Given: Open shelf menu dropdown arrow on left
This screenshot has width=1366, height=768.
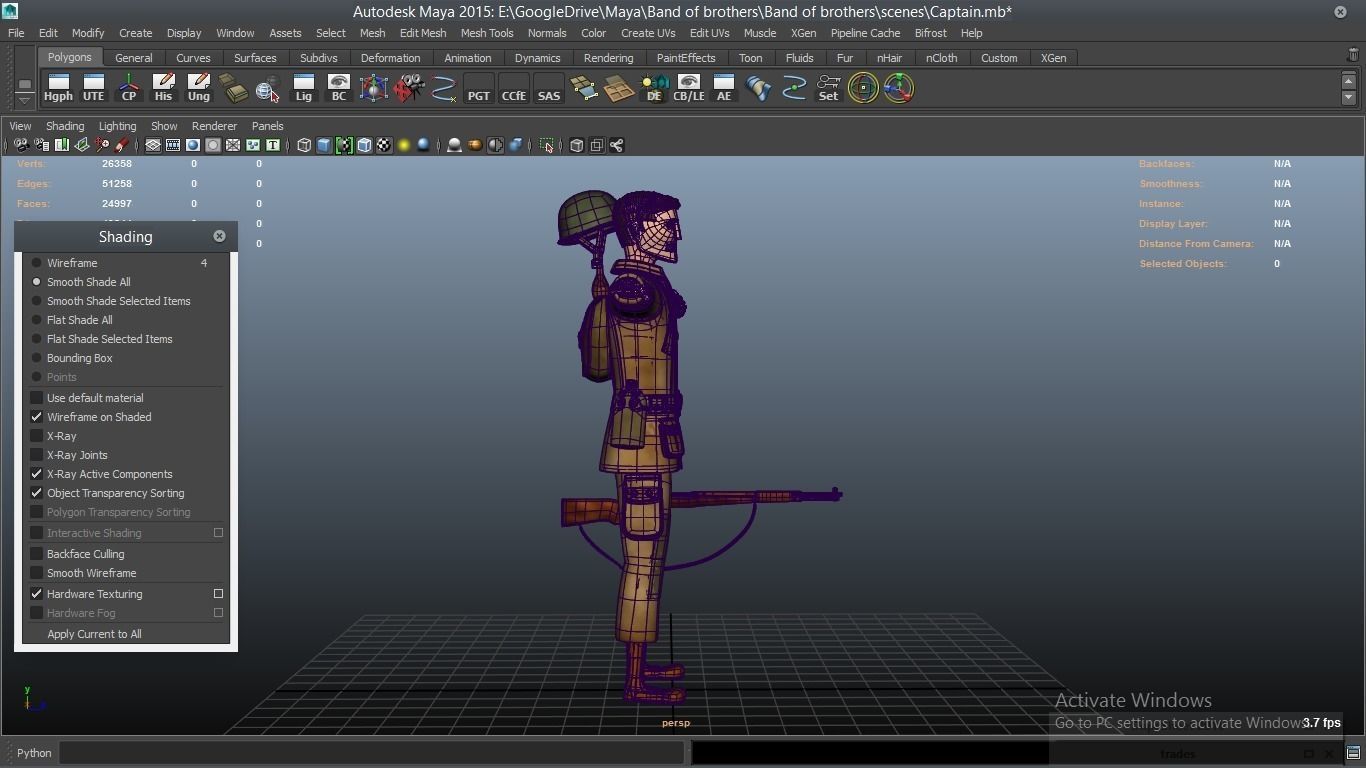Looking at the screenshot, I should [24, 101].
